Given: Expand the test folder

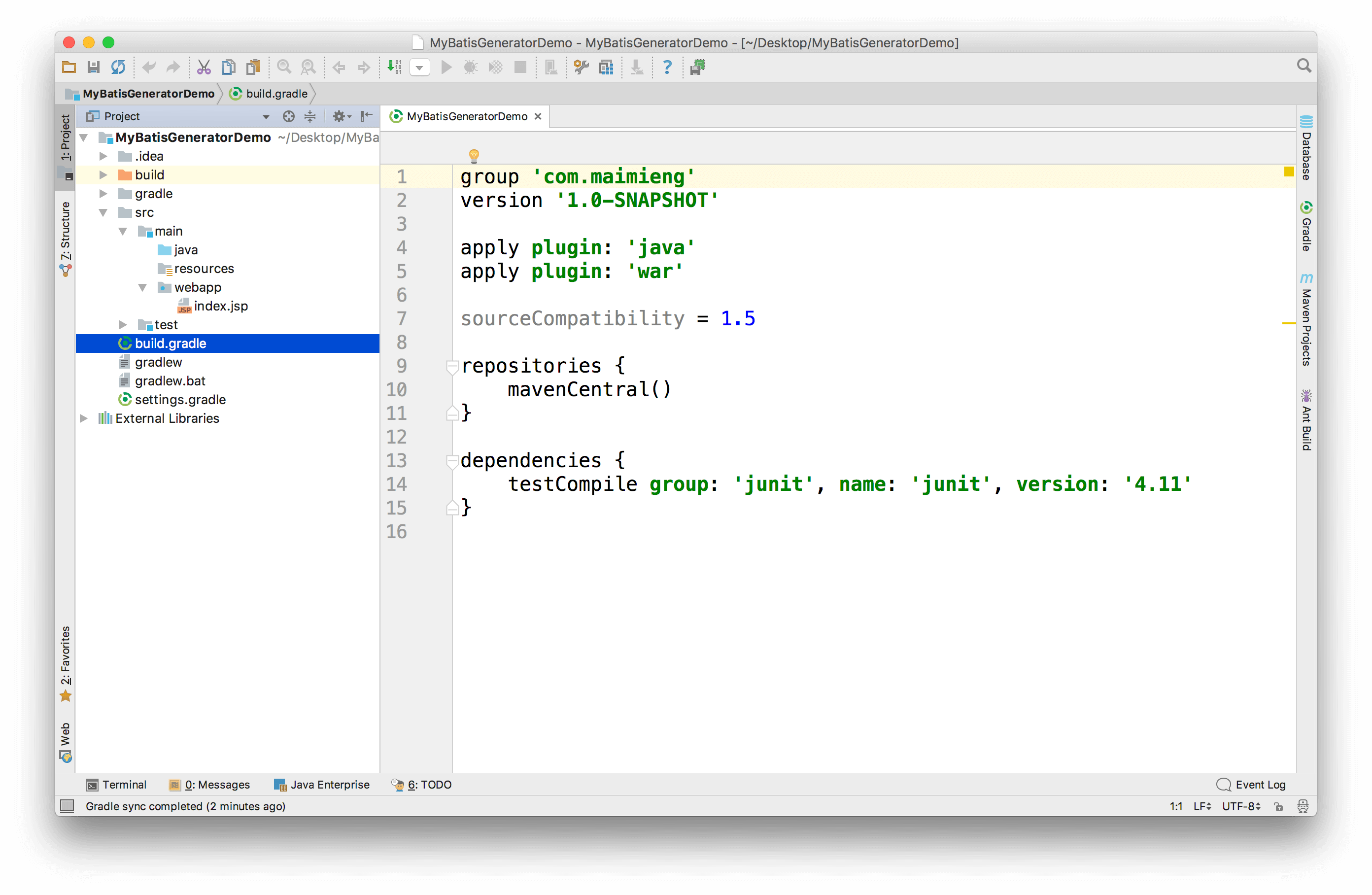Looking at the screenshot, I should point(123,325).
